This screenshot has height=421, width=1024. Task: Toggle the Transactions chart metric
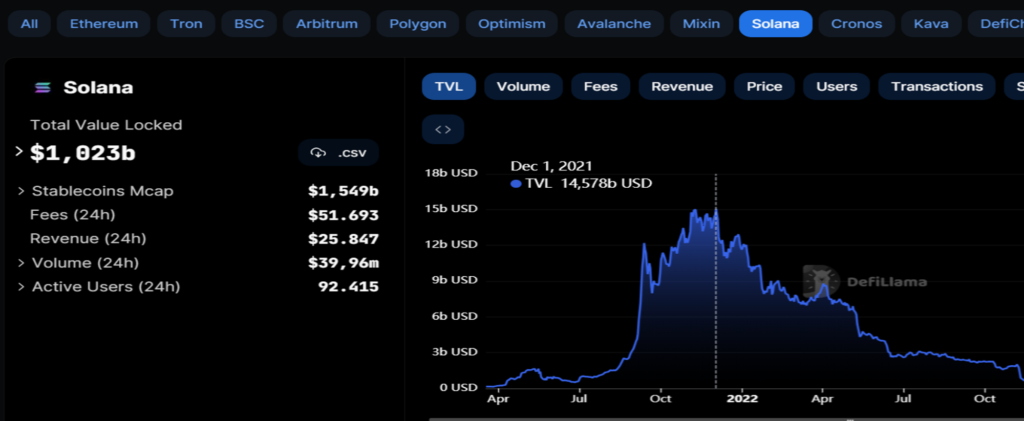point(936,87)
